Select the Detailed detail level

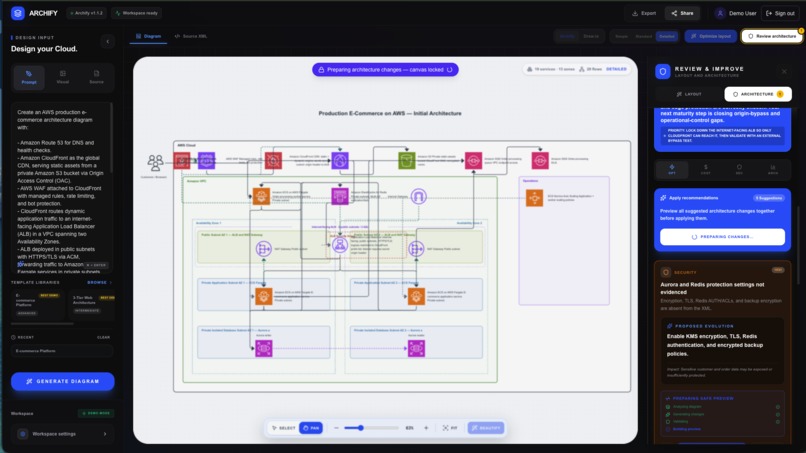click(667, 37)
